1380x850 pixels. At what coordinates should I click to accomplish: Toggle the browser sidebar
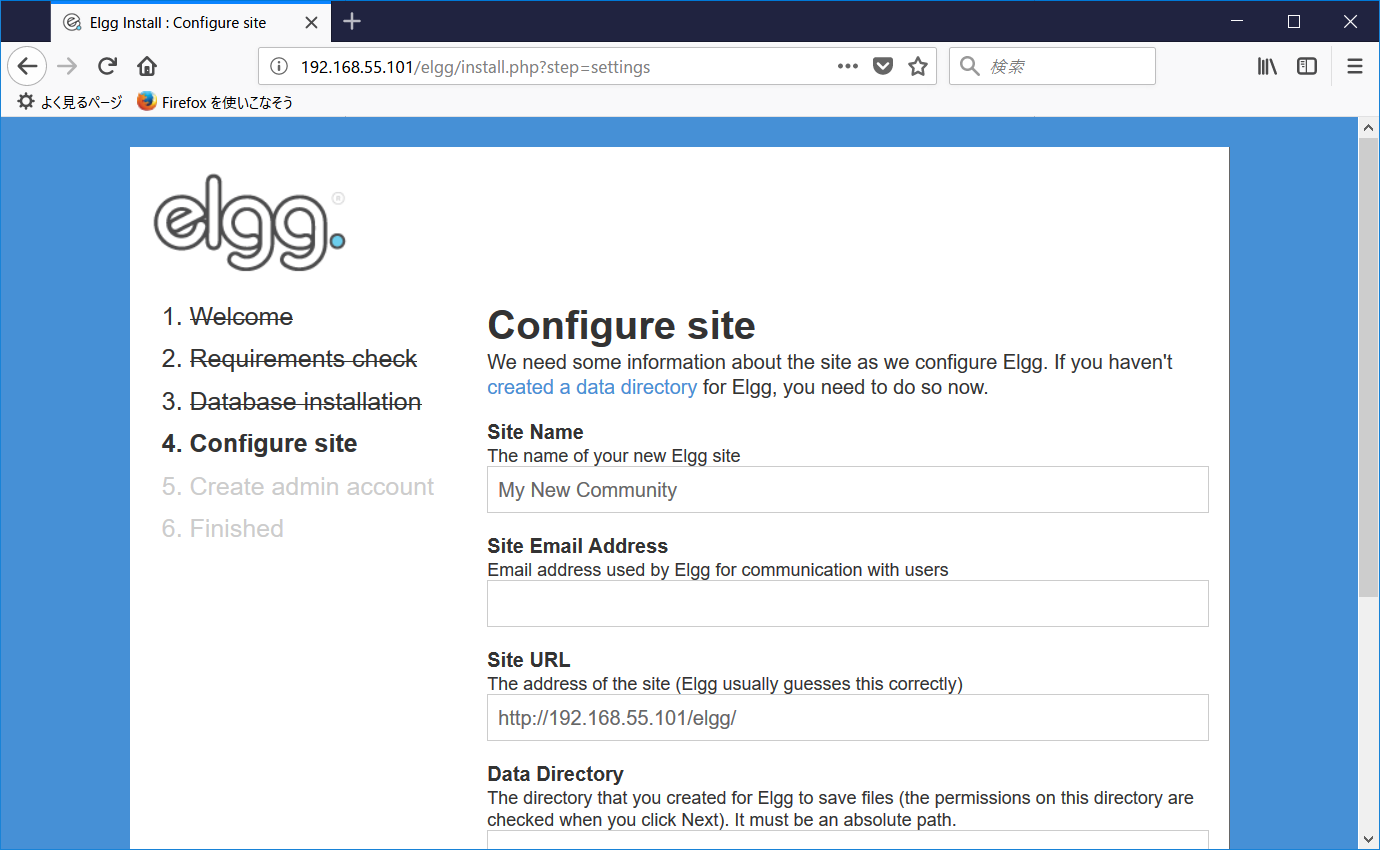coord(1307,66)
